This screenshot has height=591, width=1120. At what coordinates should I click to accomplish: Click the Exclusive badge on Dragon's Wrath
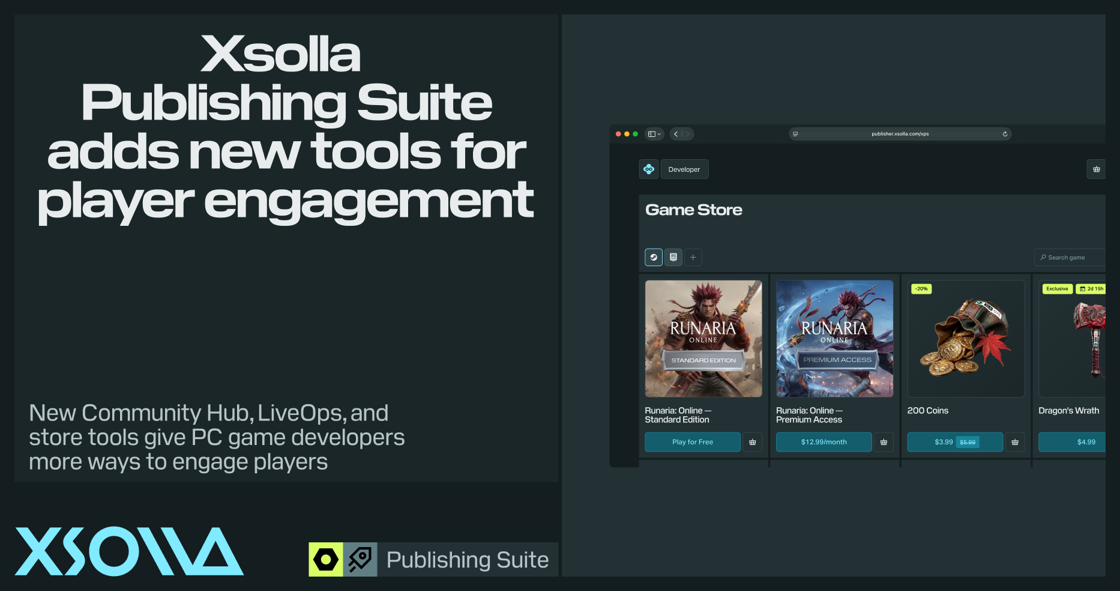(1057, 289)
